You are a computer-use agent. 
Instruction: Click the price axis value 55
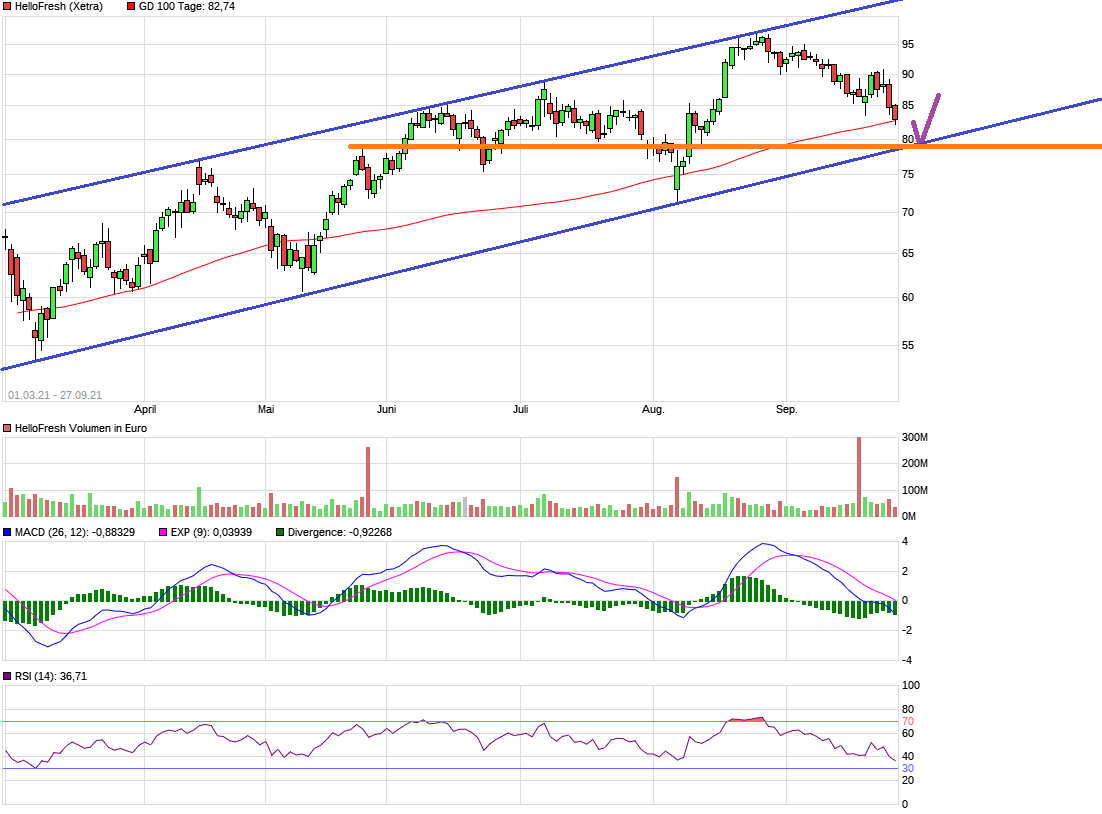[x=908, y=345]
